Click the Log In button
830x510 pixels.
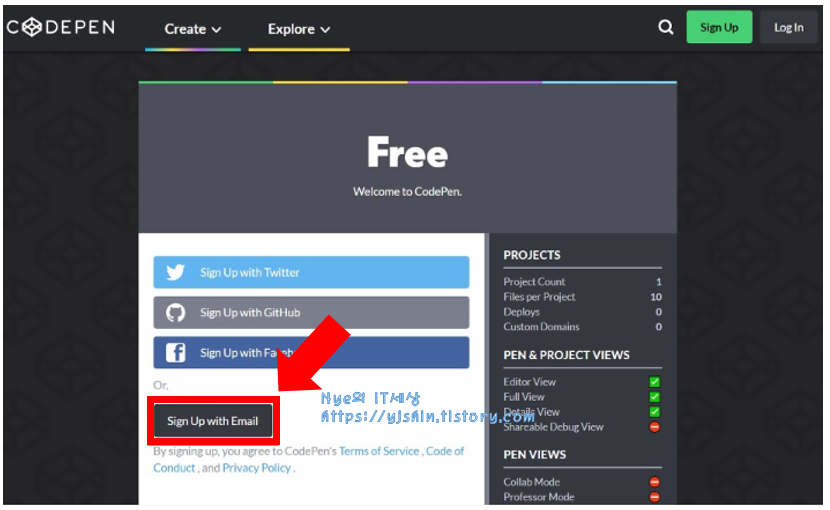coord(788,27)
